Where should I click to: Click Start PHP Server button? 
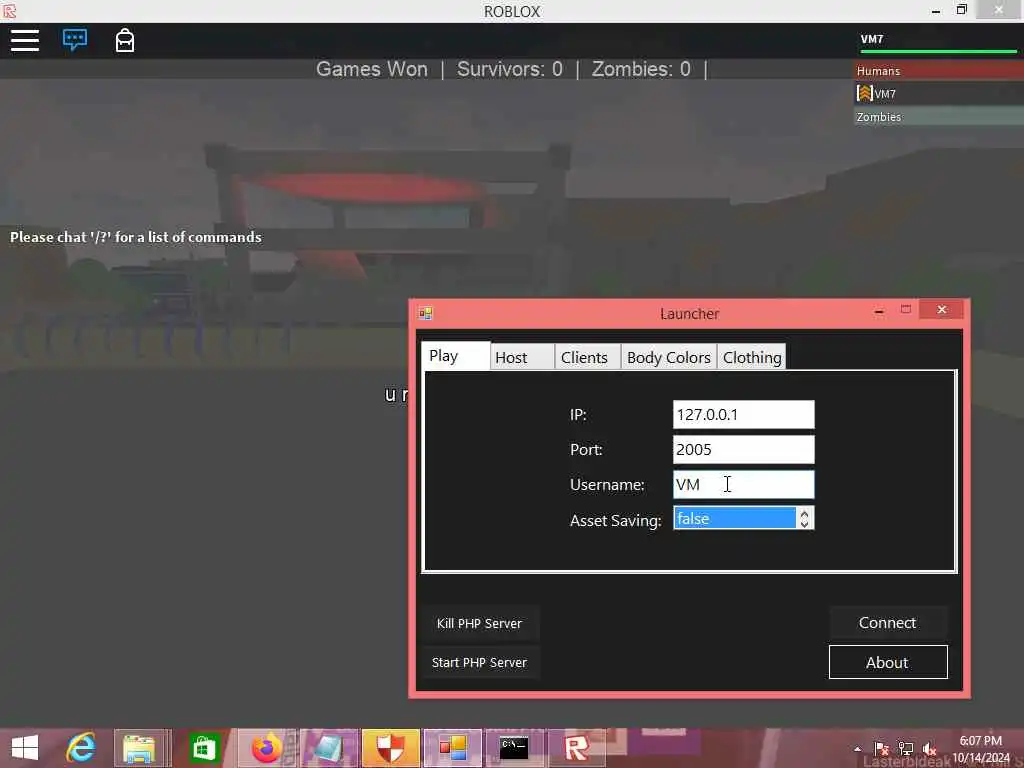coord(479,662)
